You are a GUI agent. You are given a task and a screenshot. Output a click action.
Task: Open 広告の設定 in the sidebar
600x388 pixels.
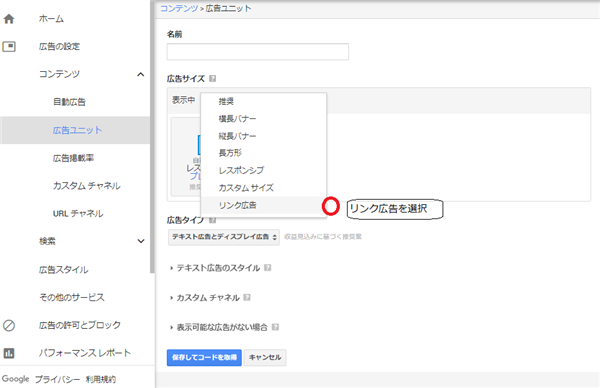59,47
